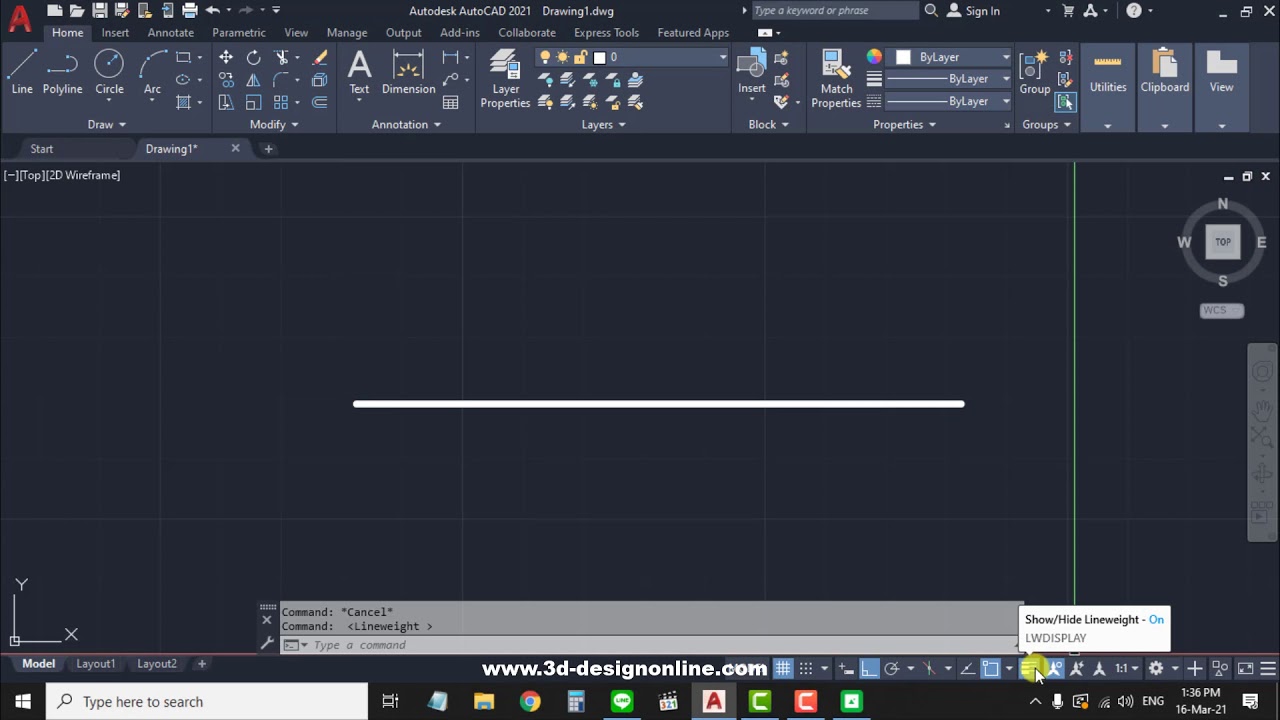1280x720 pixels.
Task: Click the Move tool icon
Action: [x=226, y=58]
